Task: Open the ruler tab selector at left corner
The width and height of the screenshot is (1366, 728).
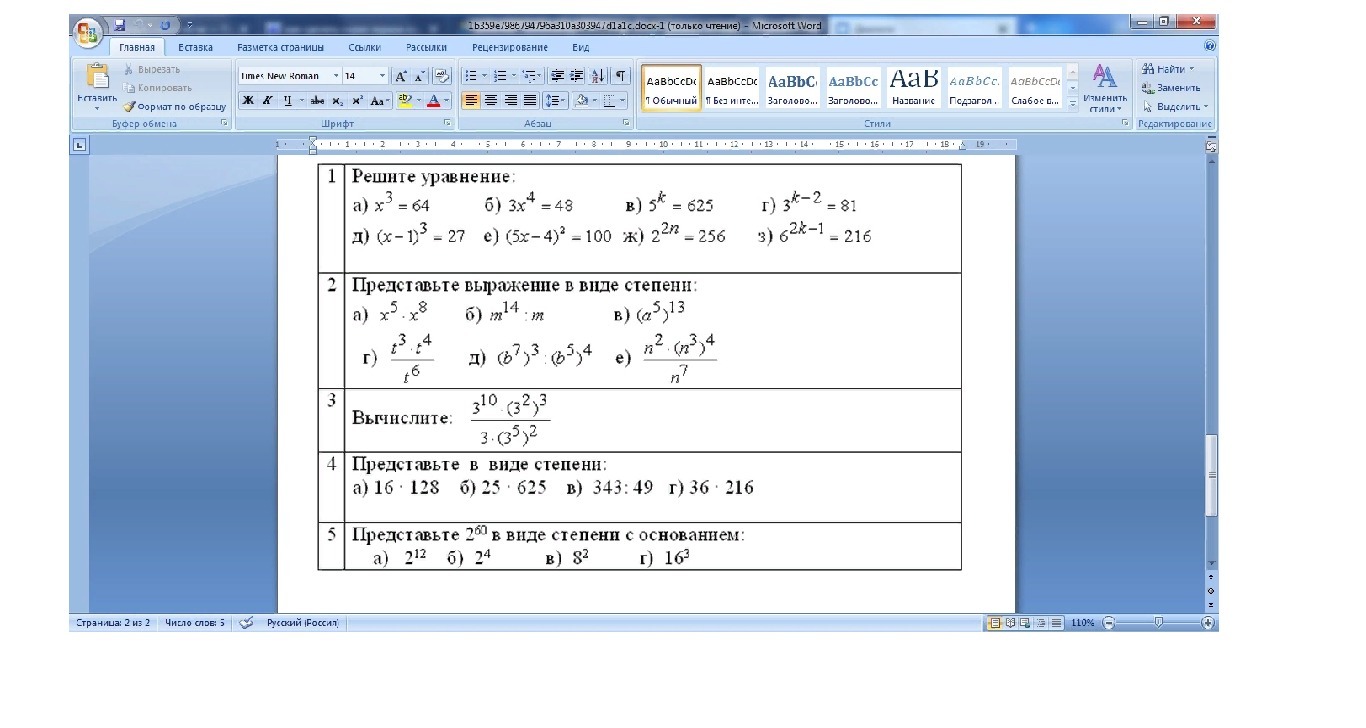Action: click(x=80, y=145)
